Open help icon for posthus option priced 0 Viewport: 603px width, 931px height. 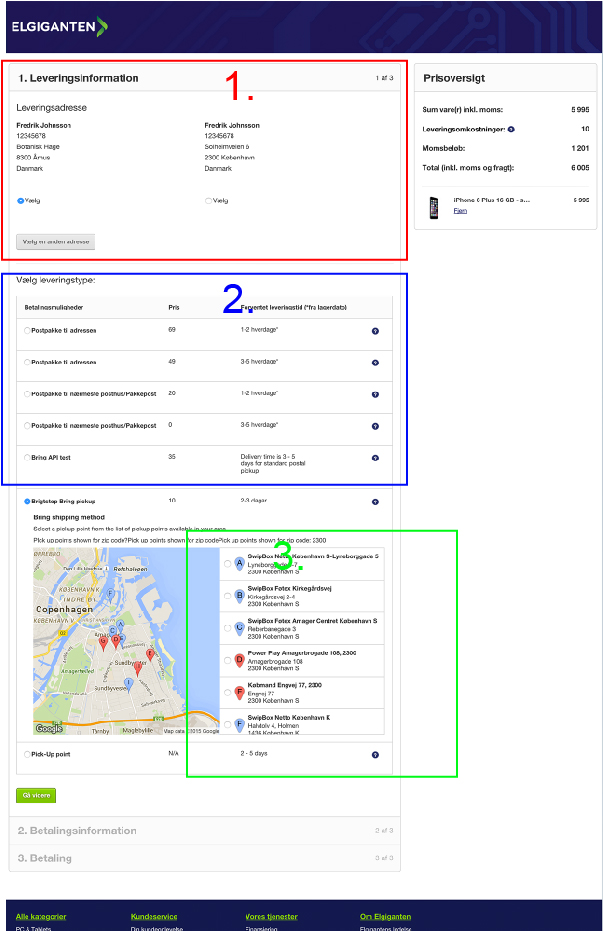coord(375,426)
